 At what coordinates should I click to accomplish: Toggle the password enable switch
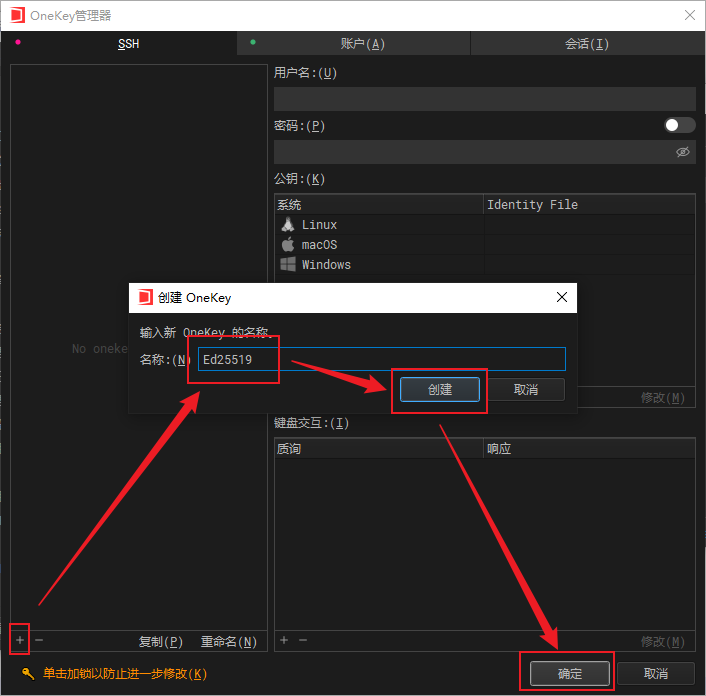pos(679,125)
